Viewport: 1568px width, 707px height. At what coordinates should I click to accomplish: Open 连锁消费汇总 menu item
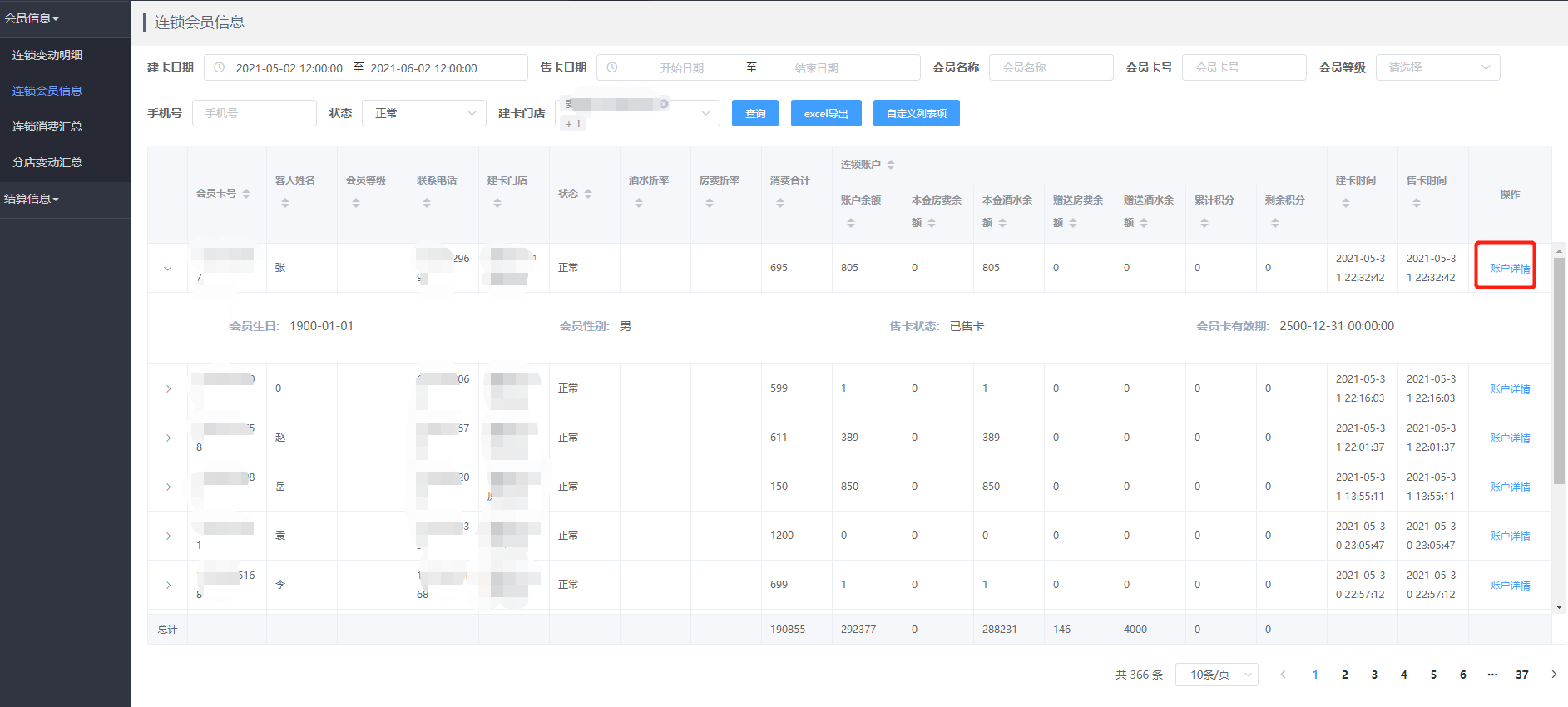(65, 126)
